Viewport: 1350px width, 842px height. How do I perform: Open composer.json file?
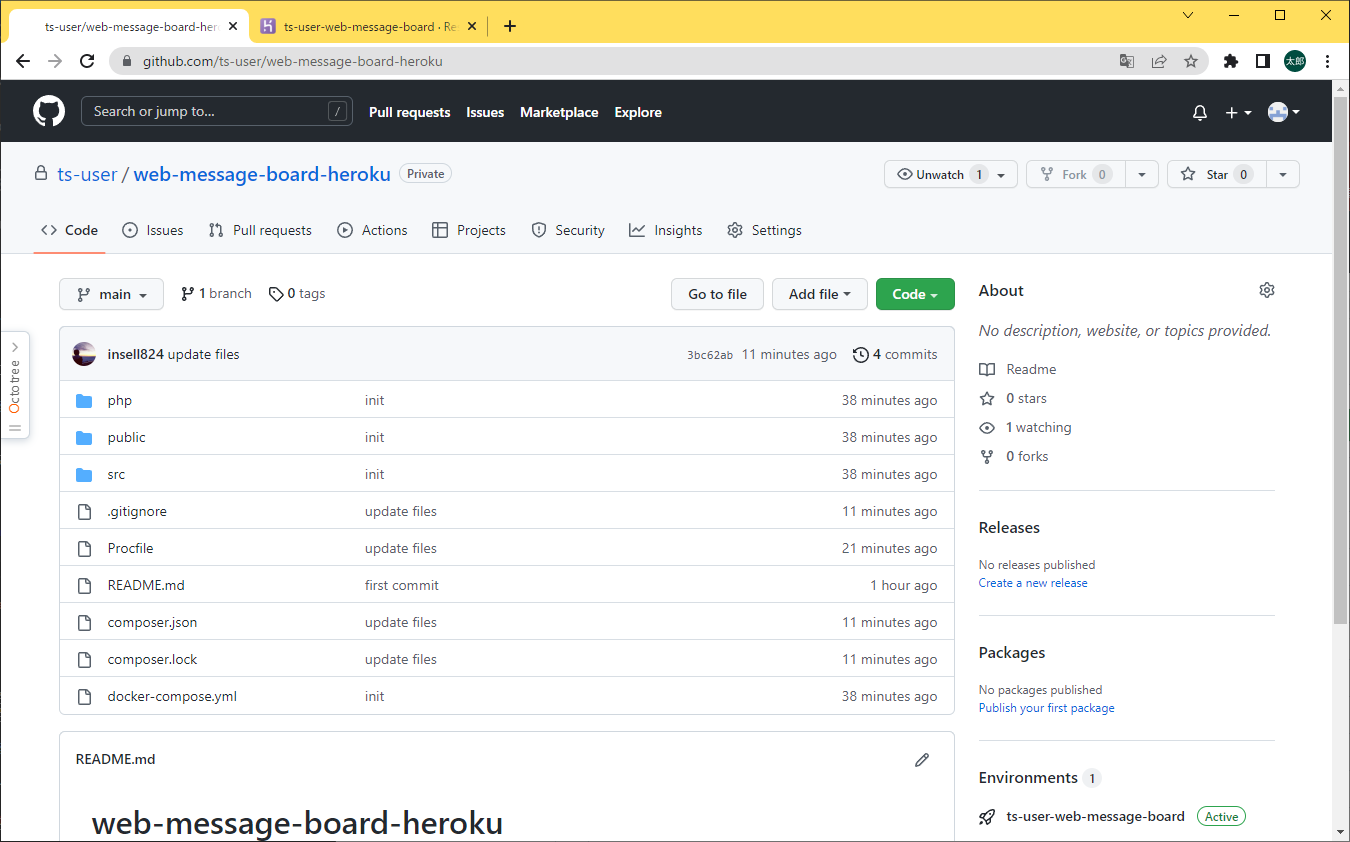[x=153, y=622]
